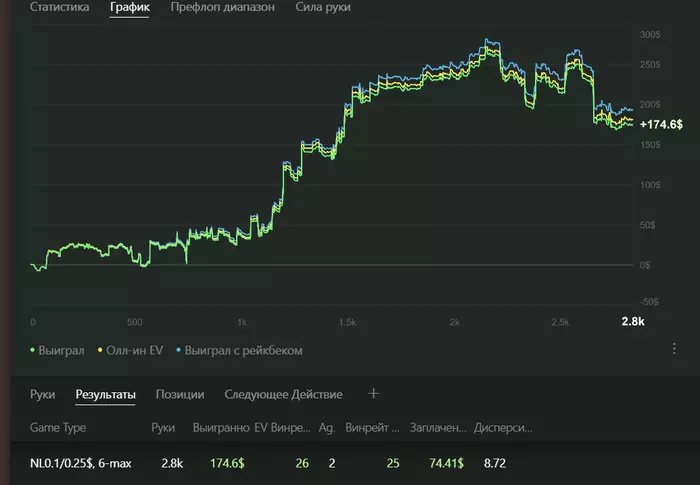Viewport: 700px width, 485px height.
Task: Click the 8.72 dispersion value
Action: tap(495, 463)
